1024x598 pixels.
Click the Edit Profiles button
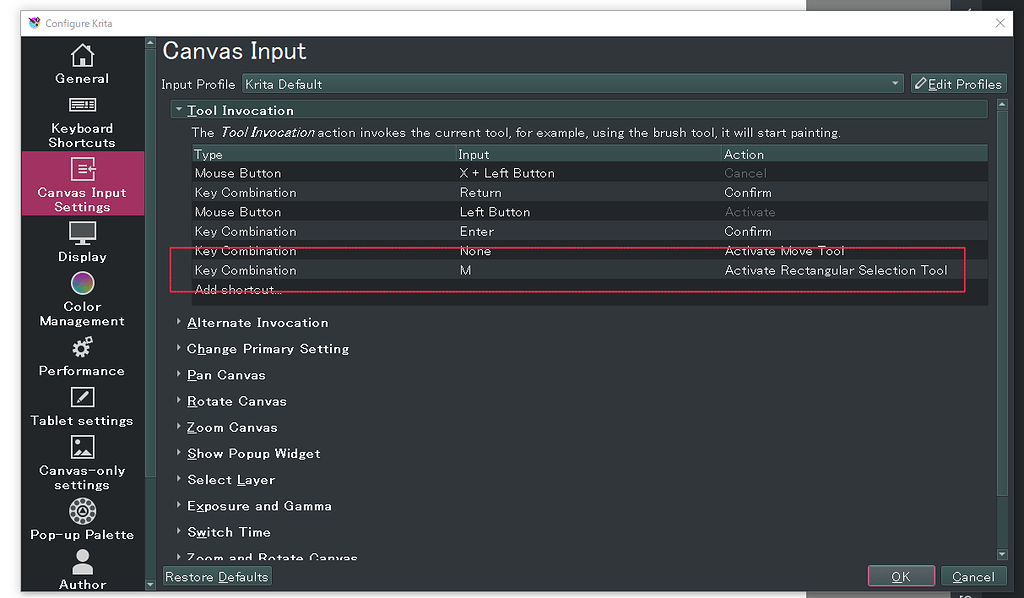958,84
